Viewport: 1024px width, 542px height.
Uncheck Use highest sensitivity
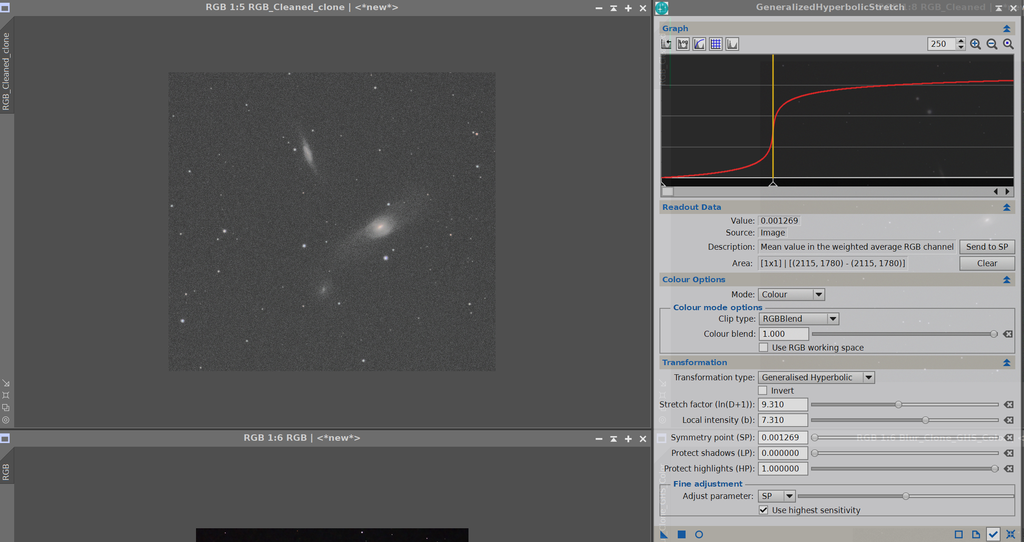[763, 510]
